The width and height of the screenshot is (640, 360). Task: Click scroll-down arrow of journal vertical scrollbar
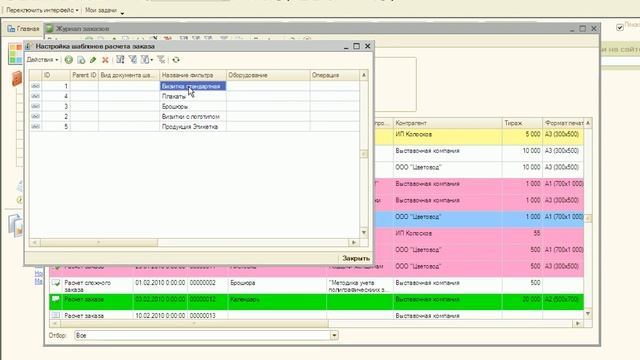[588, 313]
